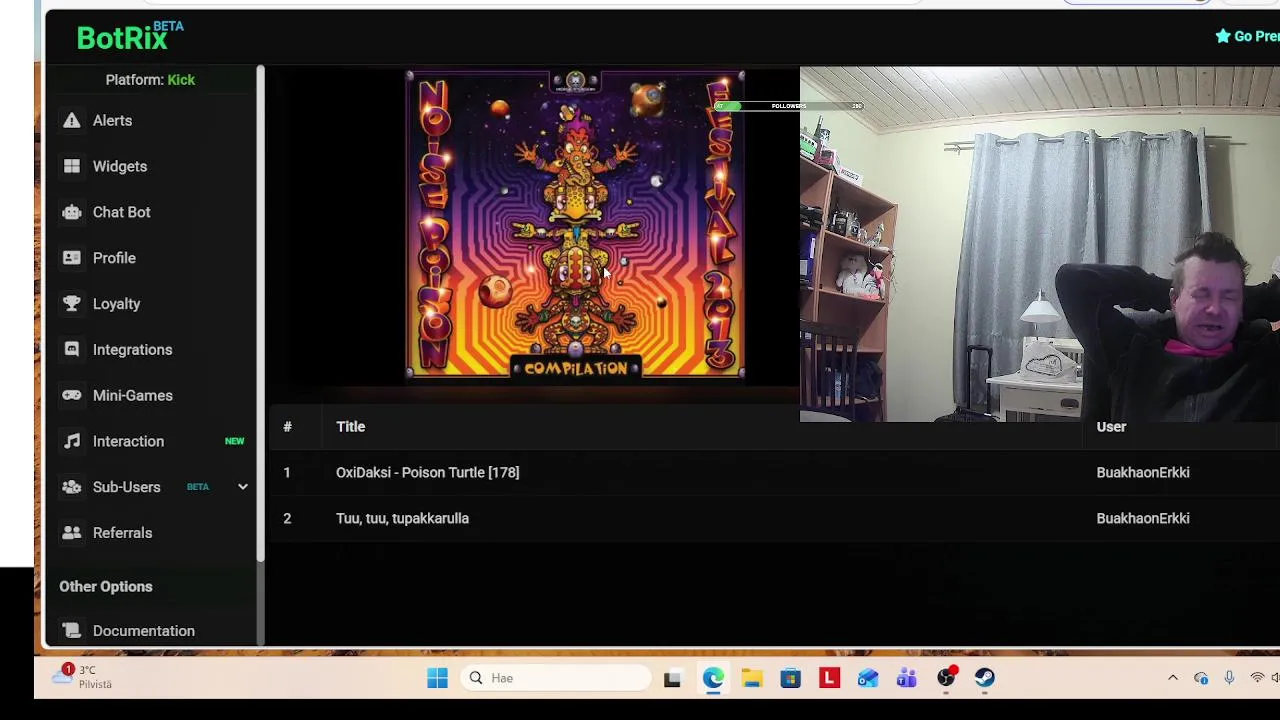This screenshot has height=720, width=1280.
Task: Open the Alerts section icon
Action: 72,120
